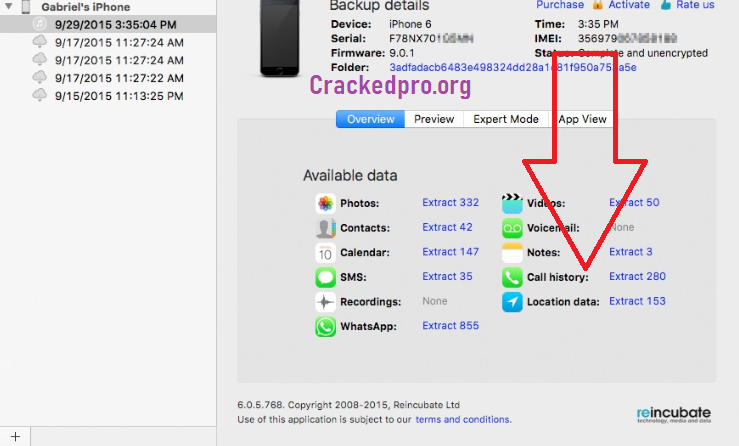Click the Firmware value 9.0.1

point(402,53)
